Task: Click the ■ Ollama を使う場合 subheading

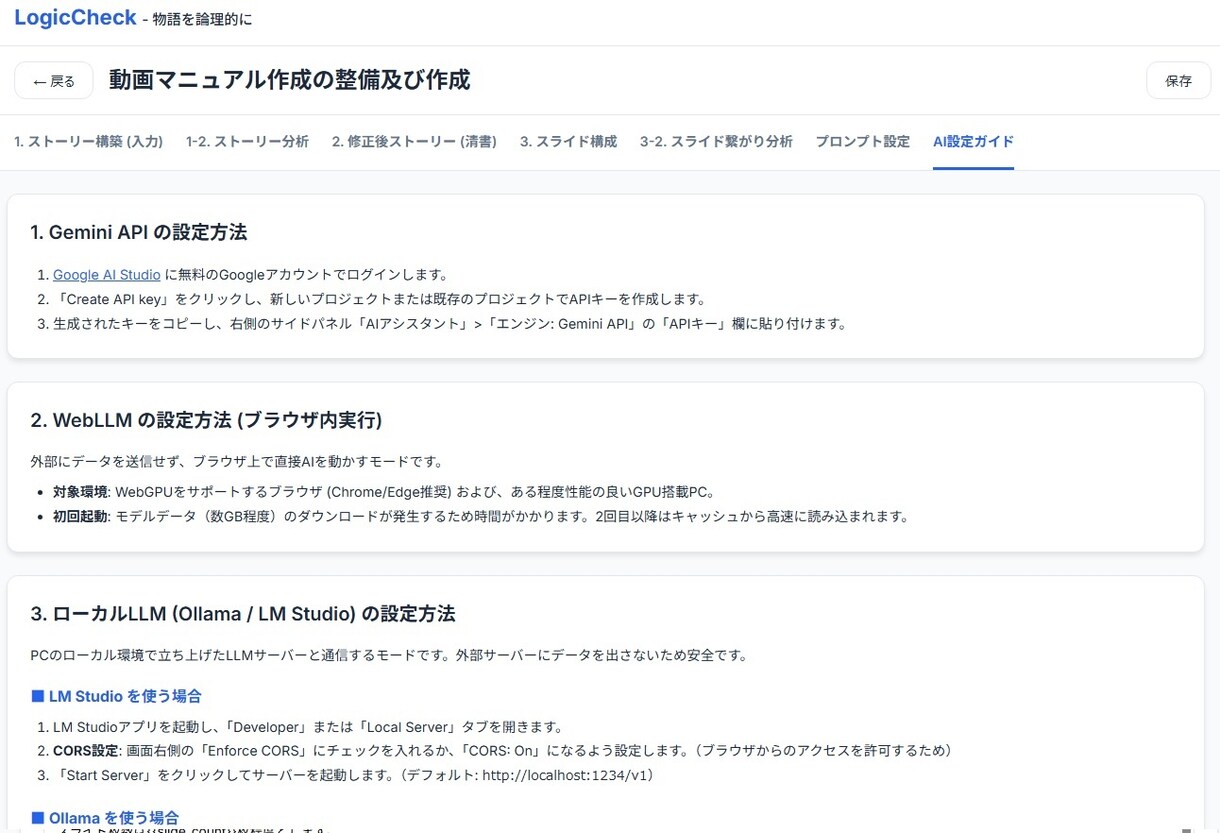Action: [105, 818]
